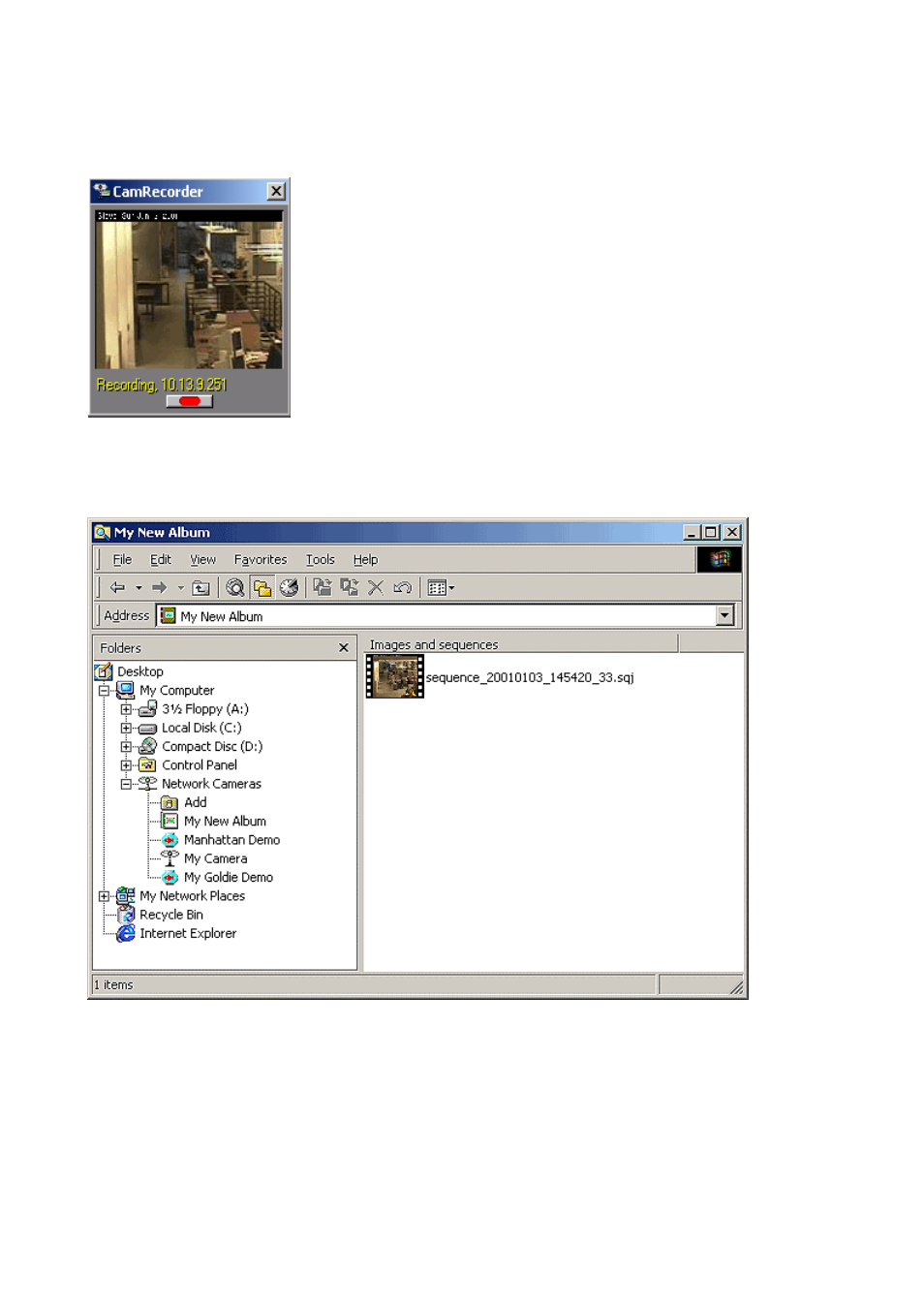Click the Move To toolbar icon
The width and height of the screenshot is (924, 1308).
tap(323, 587)
